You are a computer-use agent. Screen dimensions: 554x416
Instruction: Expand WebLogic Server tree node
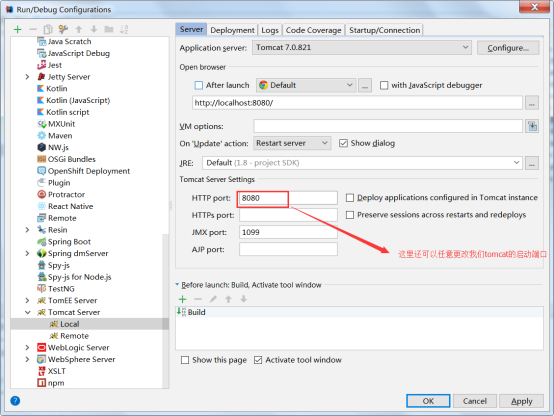(27, 347)
